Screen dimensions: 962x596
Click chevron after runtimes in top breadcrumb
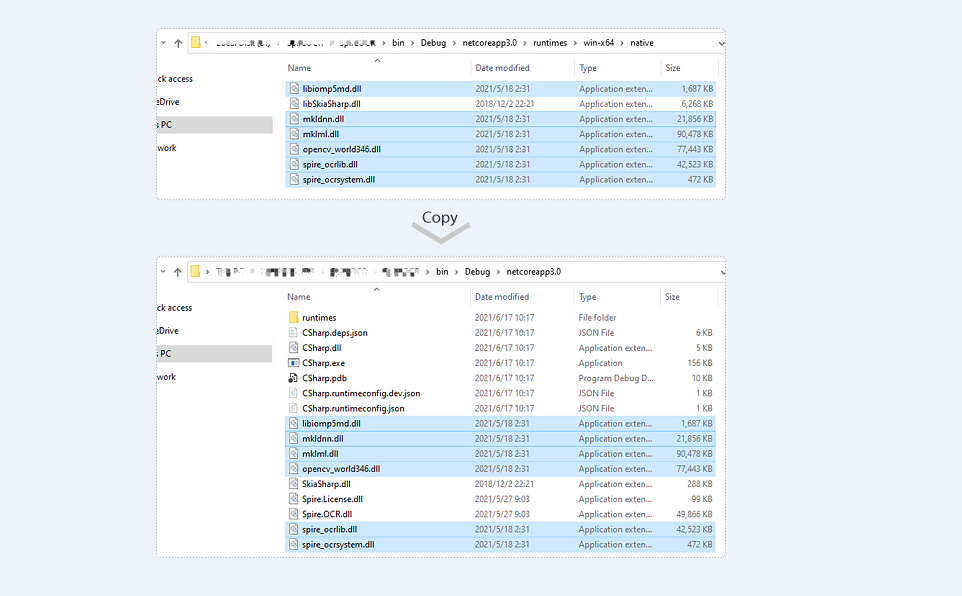(x=575, y=43)
